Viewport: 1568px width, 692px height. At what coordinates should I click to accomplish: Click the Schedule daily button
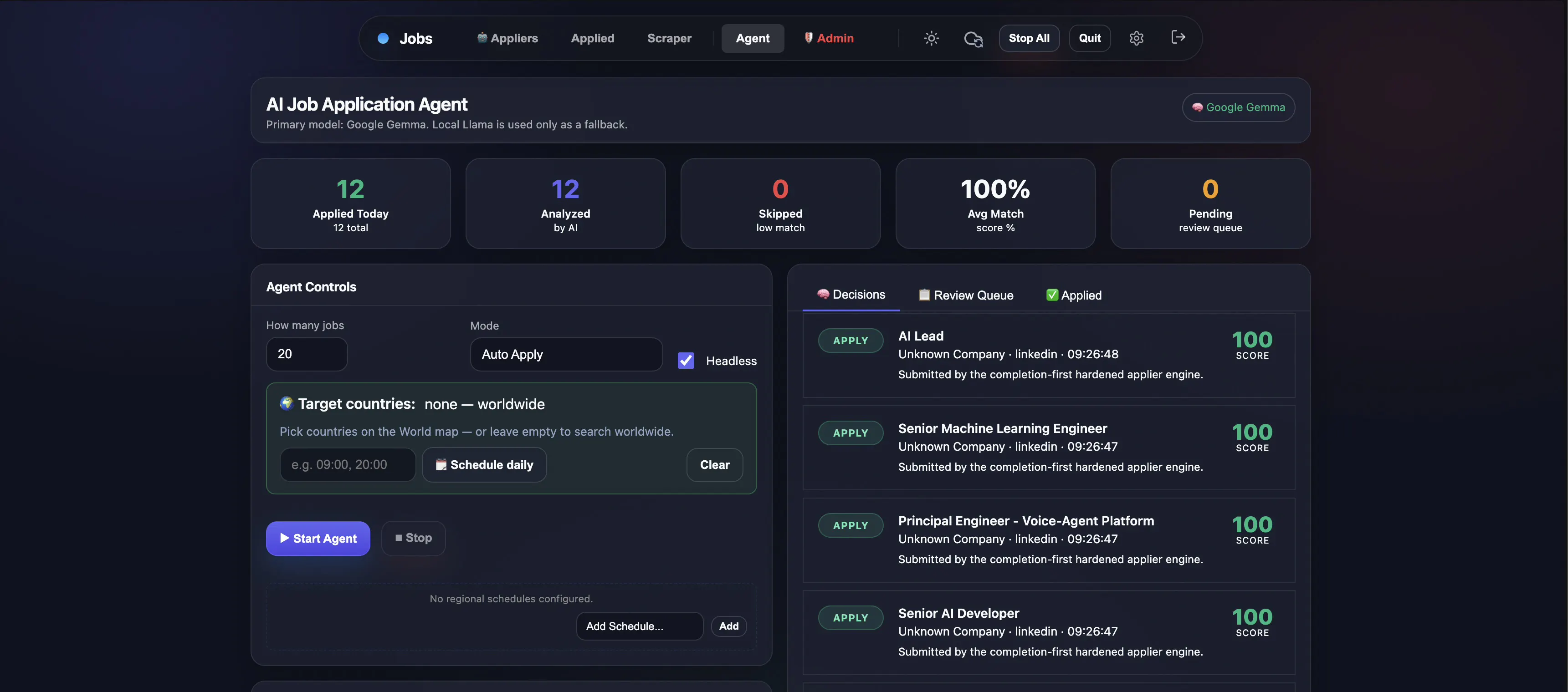point(484,465)
